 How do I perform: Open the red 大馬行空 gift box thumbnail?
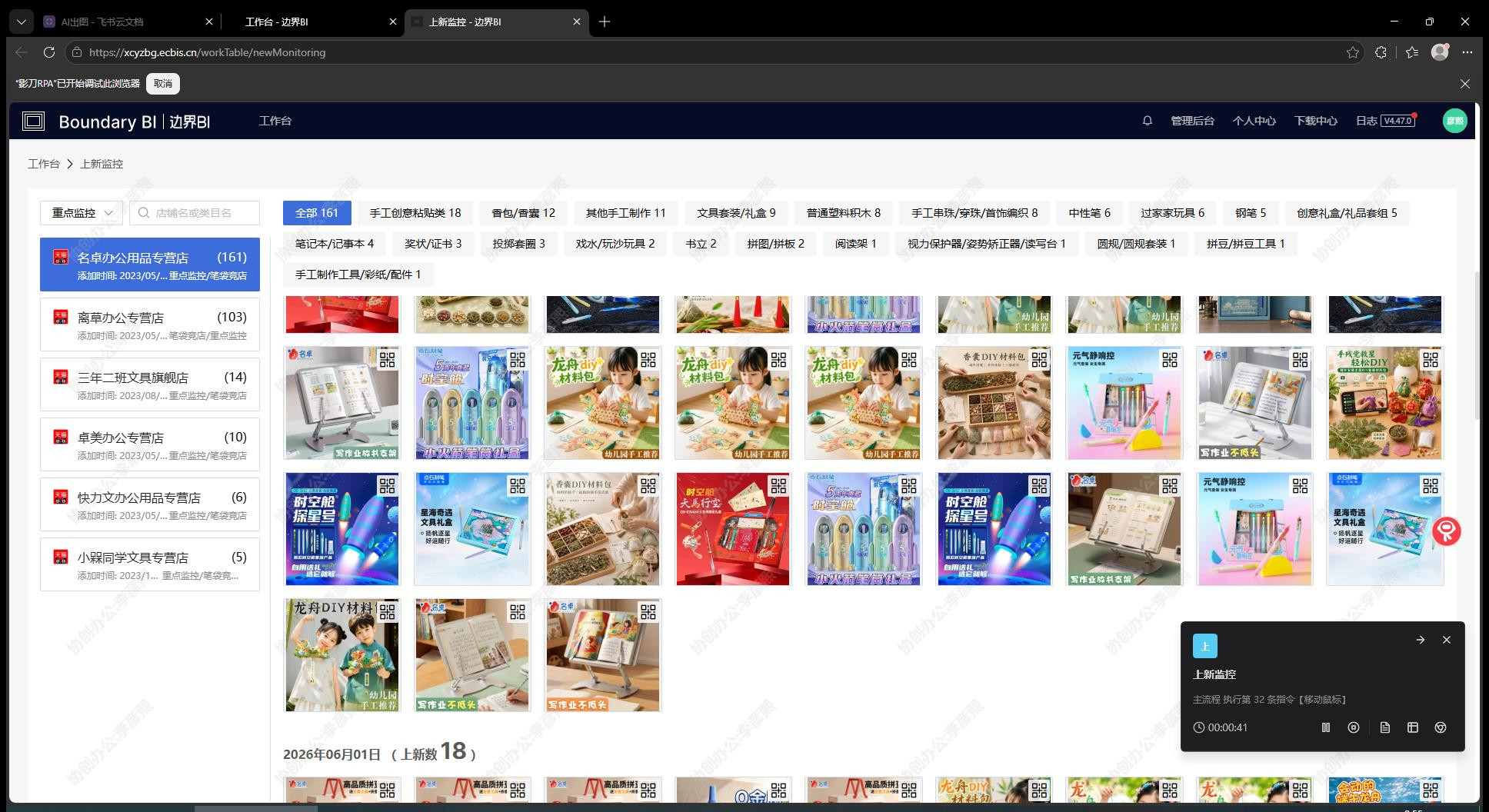point(733,529)
